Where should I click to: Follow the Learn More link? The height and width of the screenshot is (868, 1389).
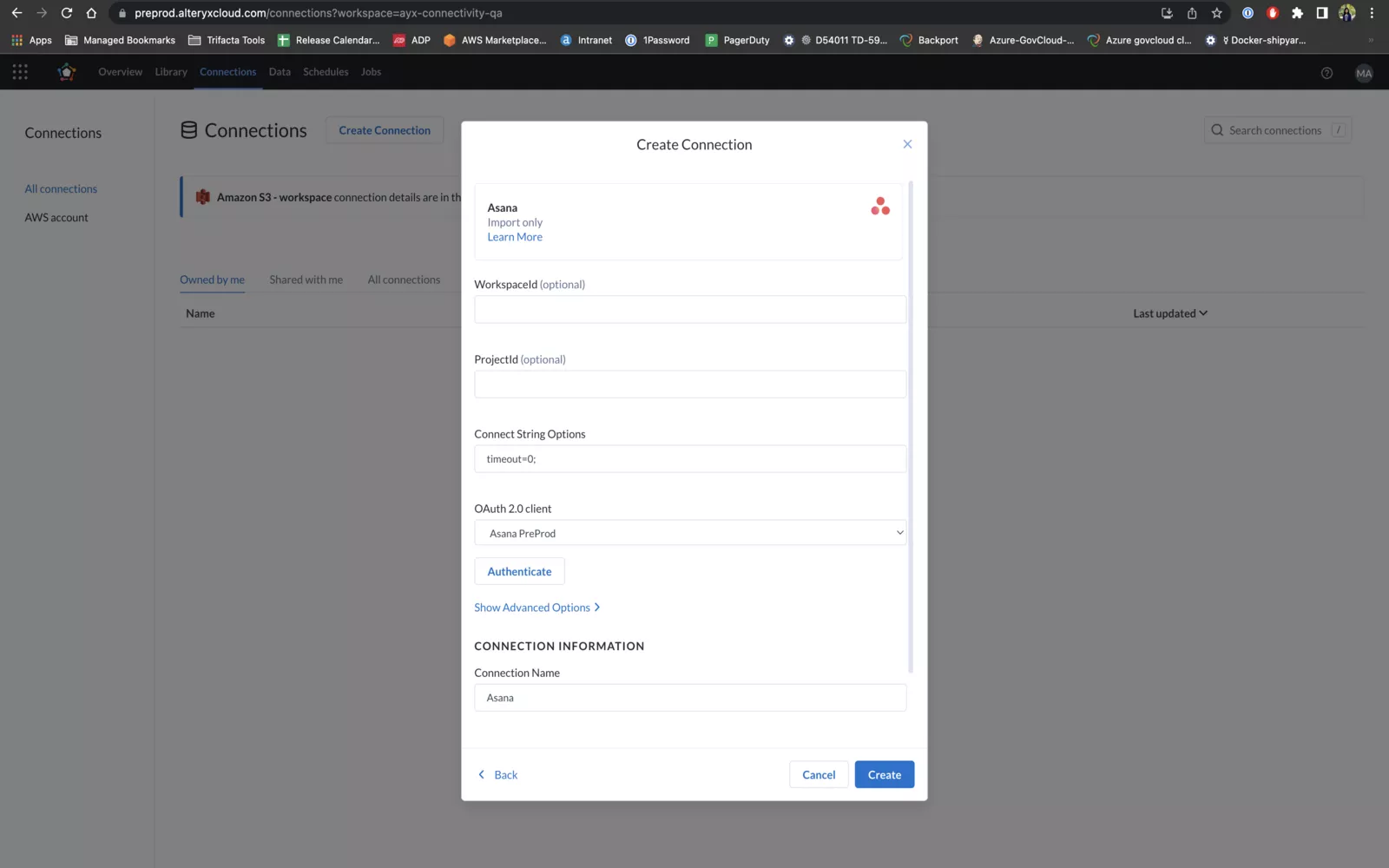tap(515, 237)
